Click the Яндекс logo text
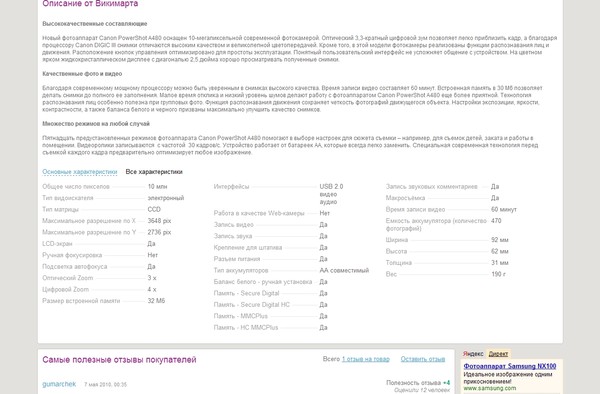 point(473,354)
